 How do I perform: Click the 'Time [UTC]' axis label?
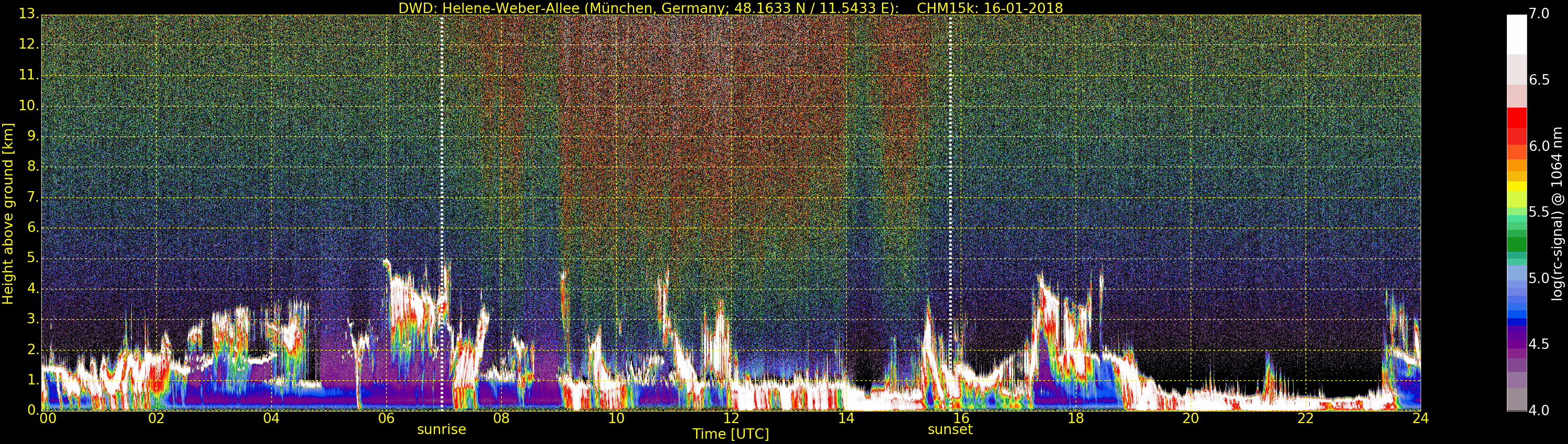tap(731, 434)
